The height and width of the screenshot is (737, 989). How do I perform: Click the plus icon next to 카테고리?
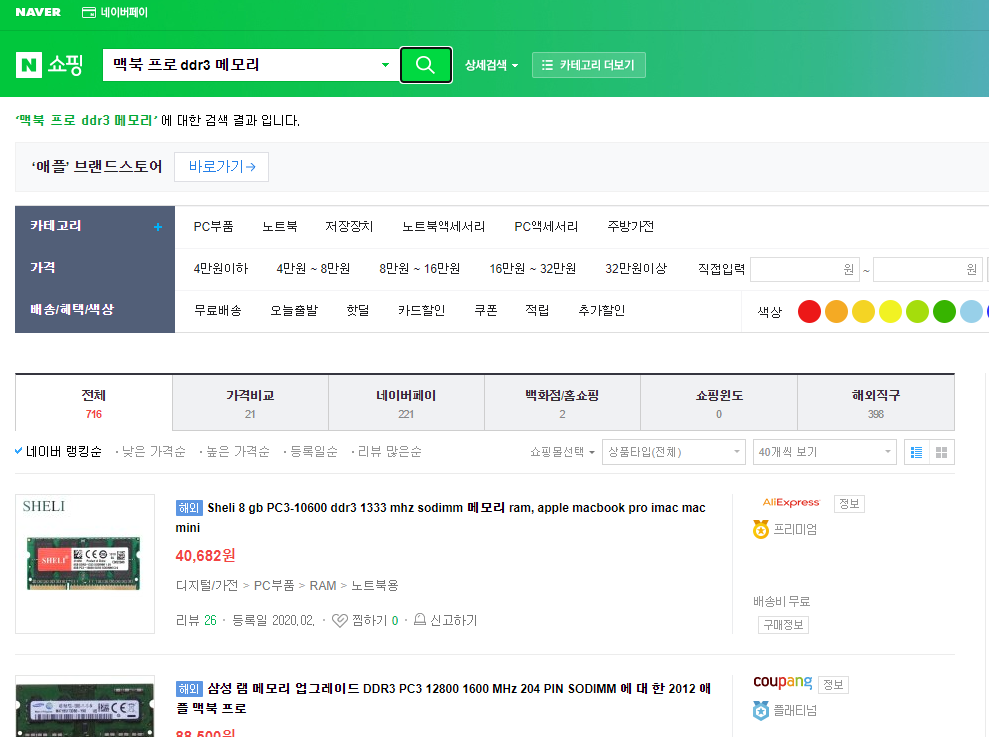click(x=158, y=227)
